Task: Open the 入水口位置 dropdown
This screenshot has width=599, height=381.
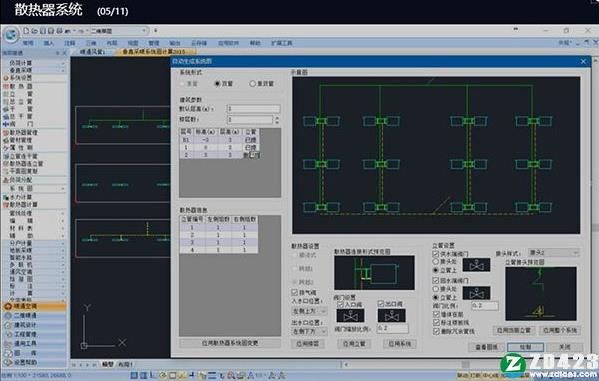Action: tap(309, 311)
